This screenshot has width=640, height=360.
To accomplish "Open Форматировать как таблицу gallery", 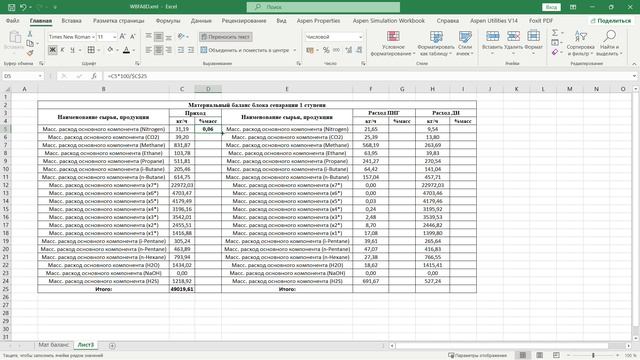I will click(x=436, y=43).
